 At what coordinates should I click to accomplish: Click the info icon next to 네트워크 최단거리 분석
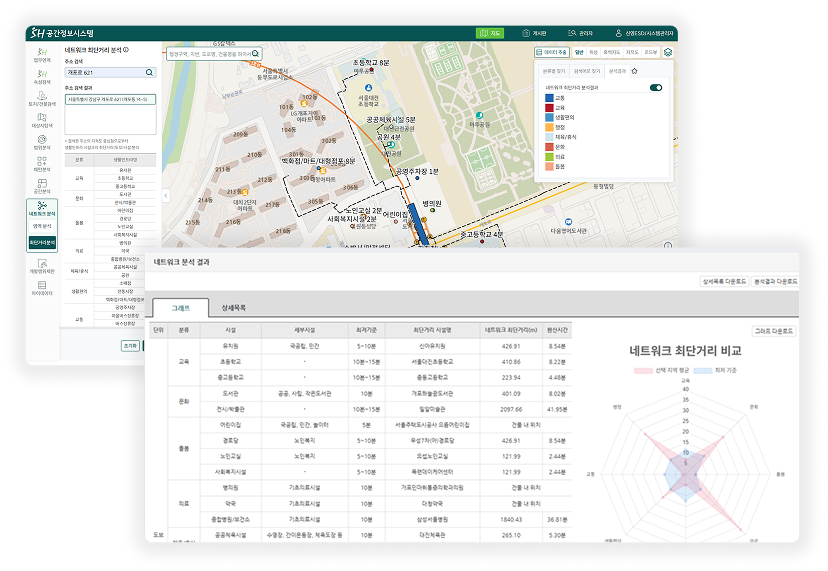point(125,49)
